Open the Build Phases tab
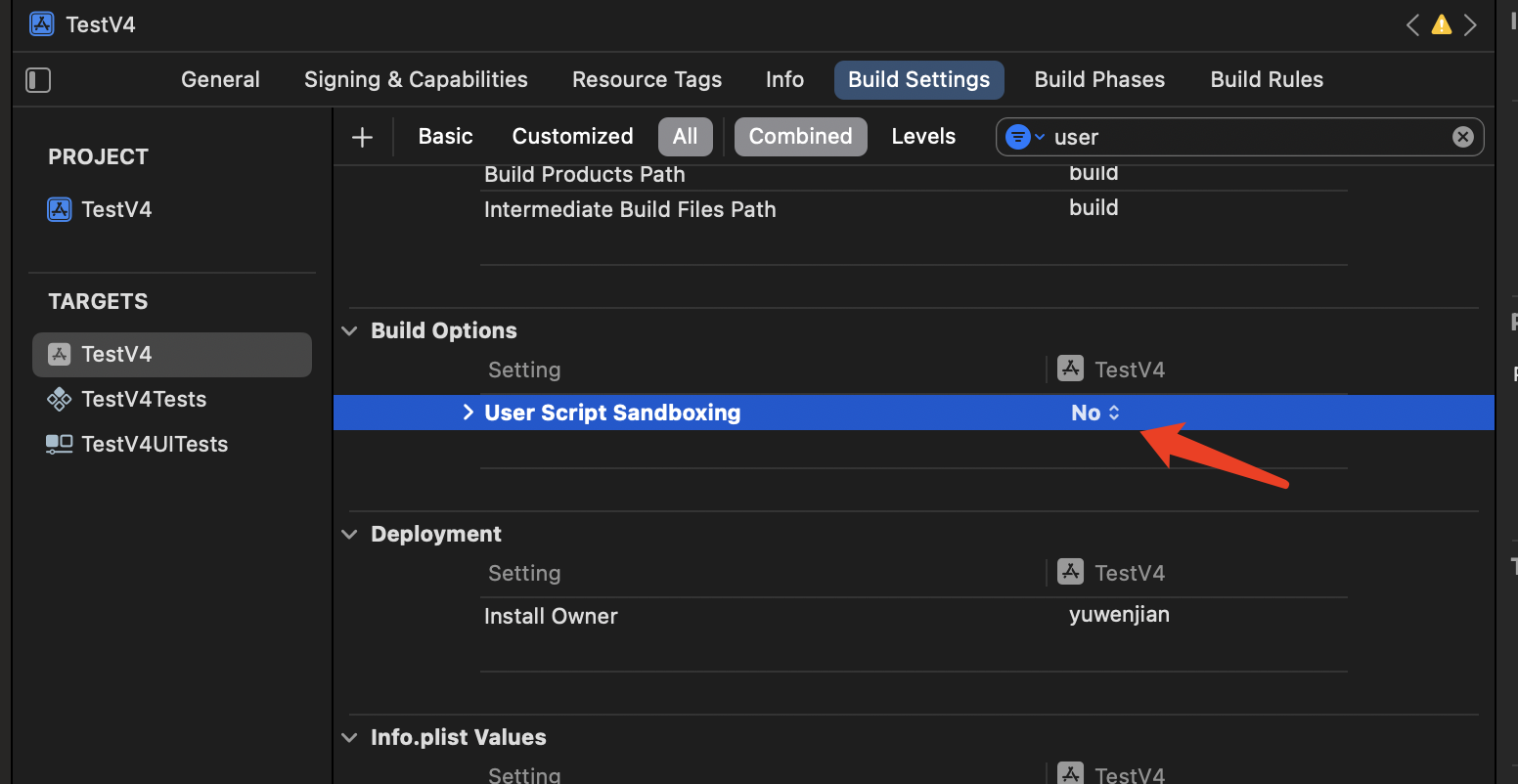The image size is (1518, 784). 1099,80
